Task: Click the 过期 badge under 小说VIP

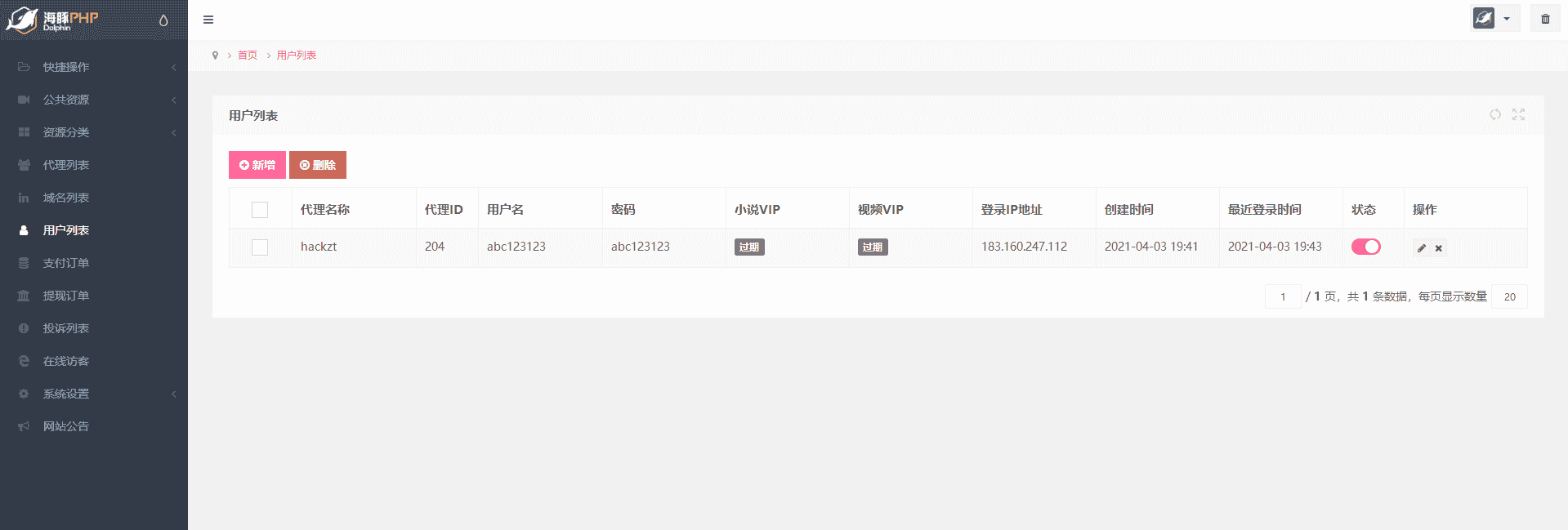Action: (x=749, y=247)
